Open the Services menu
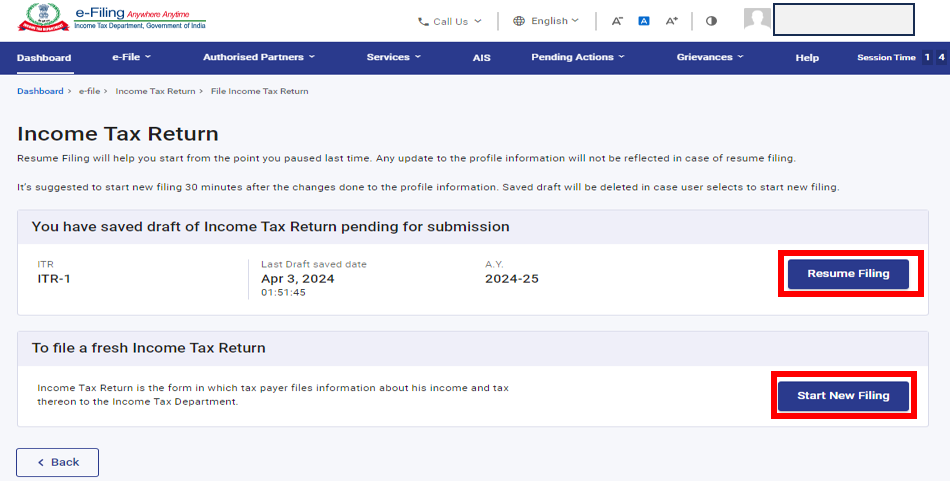The image size is (950, 481). pos(393,58)
